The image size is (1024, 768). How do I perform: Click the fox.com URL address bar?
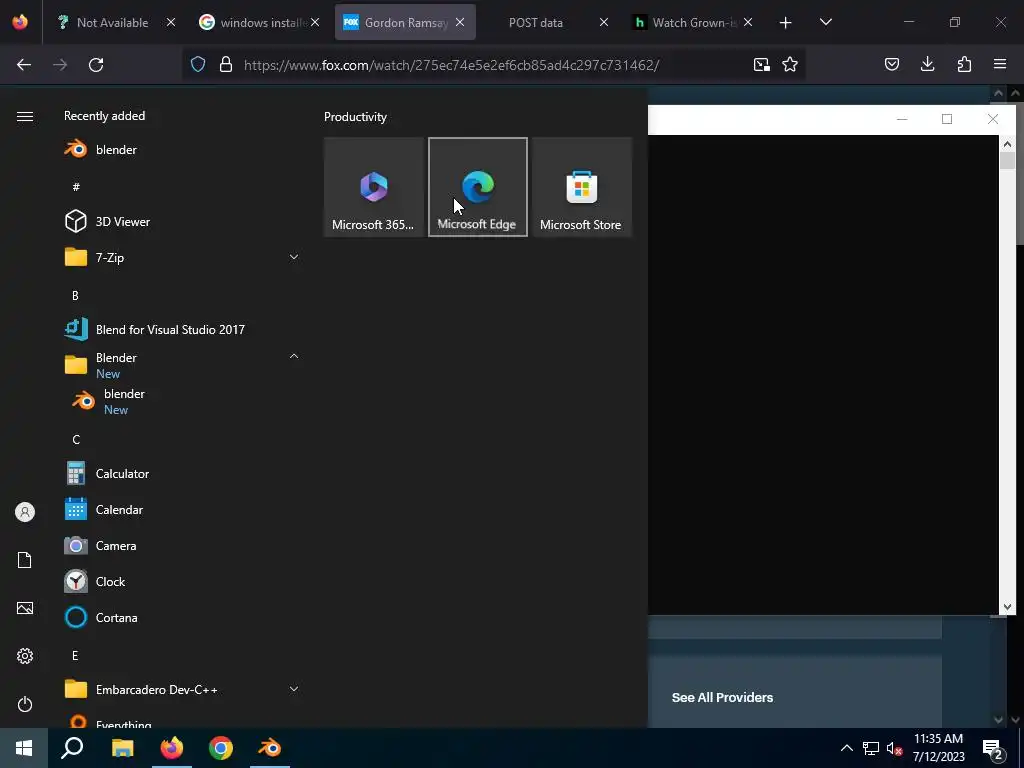(x=451, y=65)
